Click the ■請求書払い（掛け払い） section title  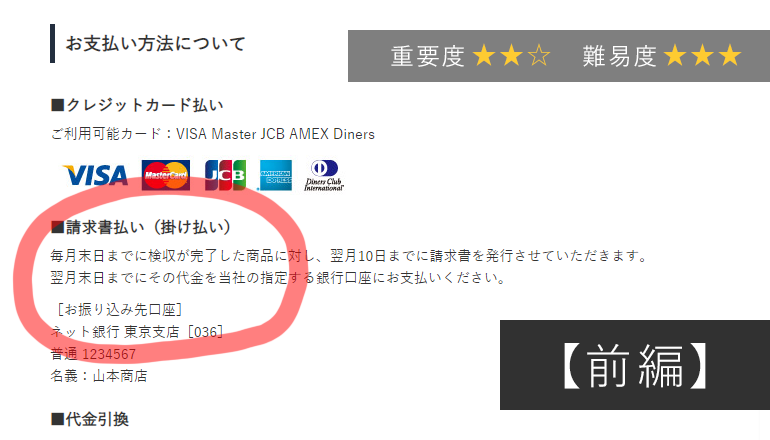[141, 227]
